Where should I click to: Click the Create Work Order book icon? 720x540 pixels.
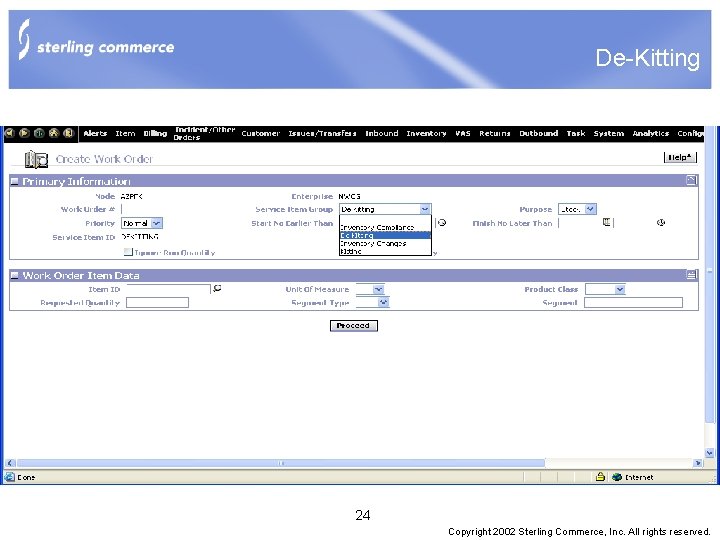point(36,159)
